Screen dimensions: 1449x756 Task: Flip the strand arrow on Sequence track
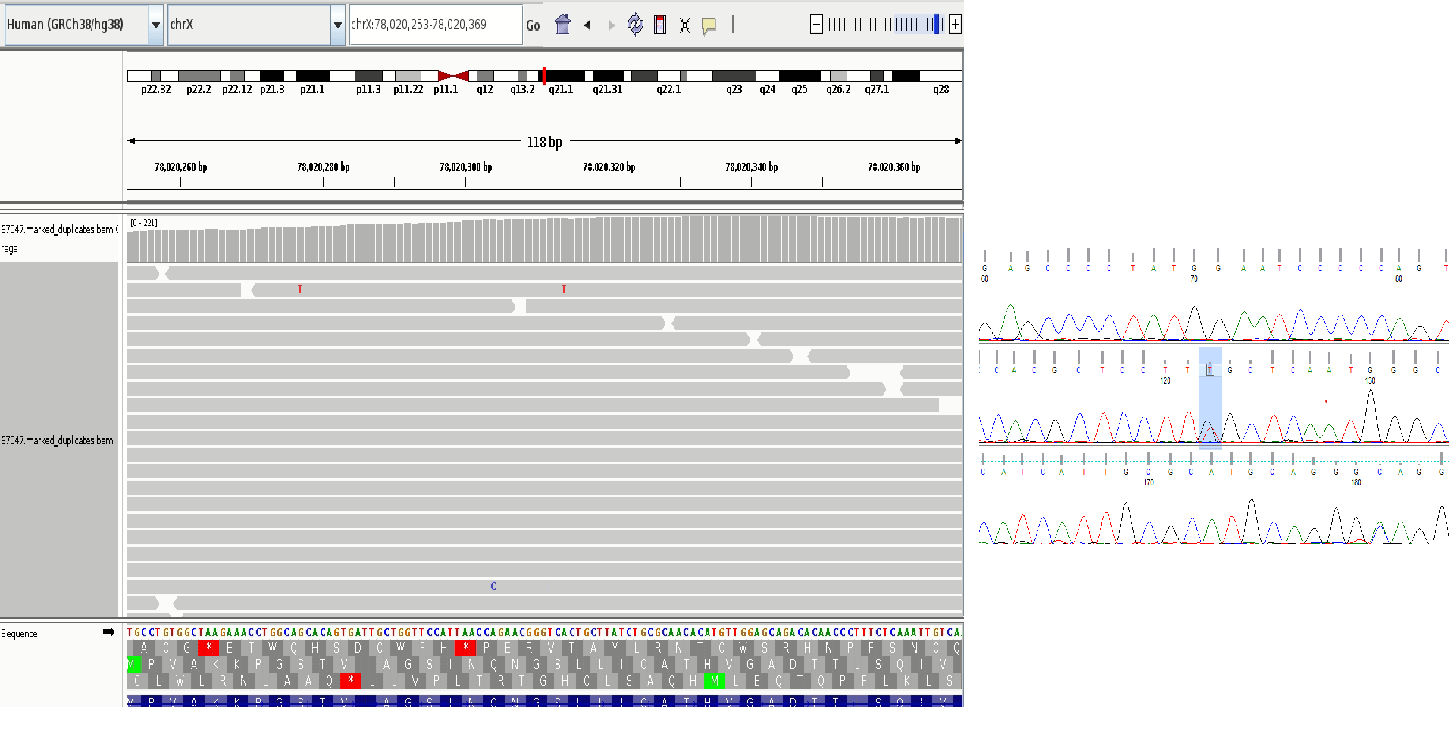pyautogui.click(x=108, y=632)
